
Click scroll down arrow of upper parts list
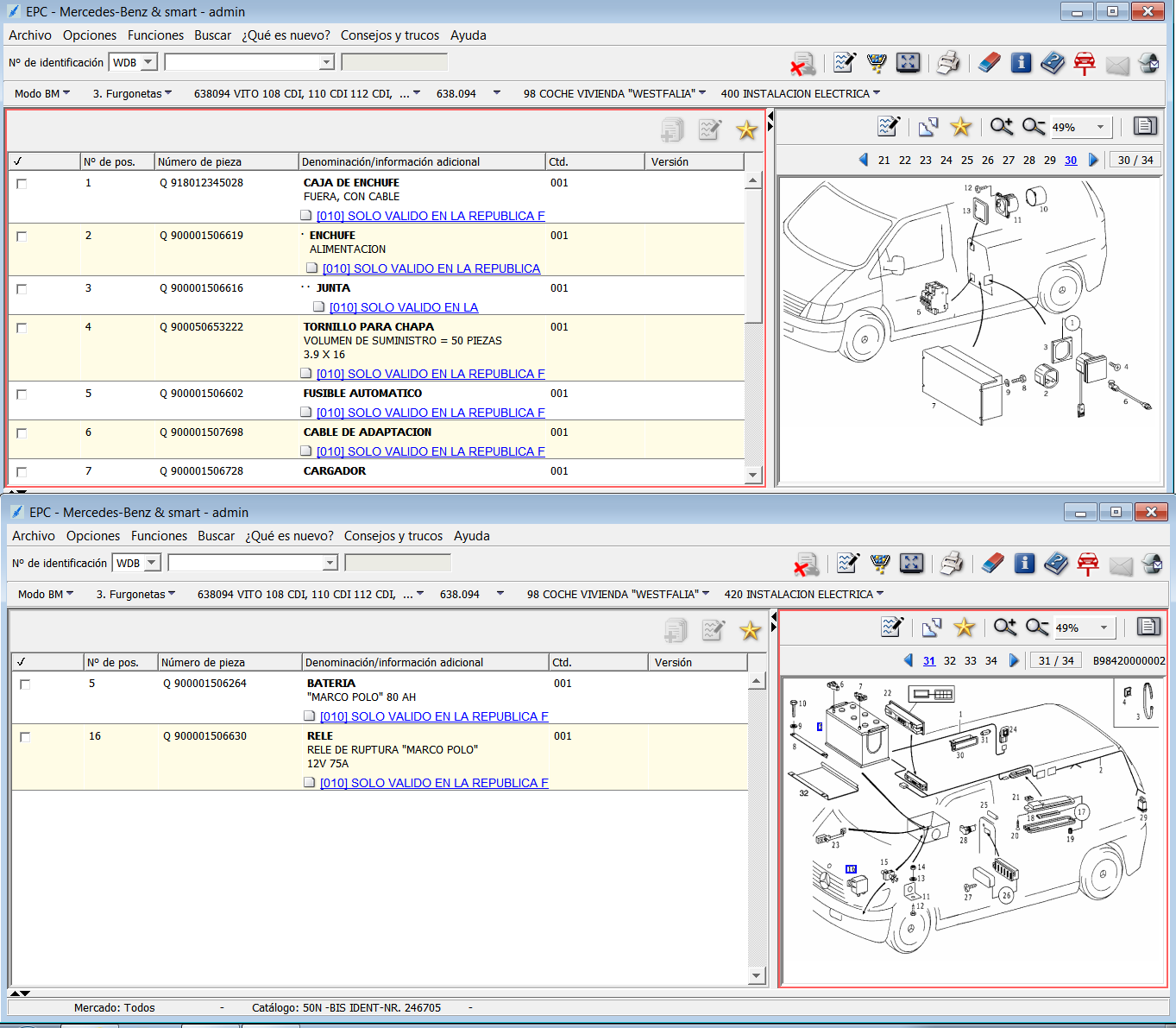tap(753, 475)
